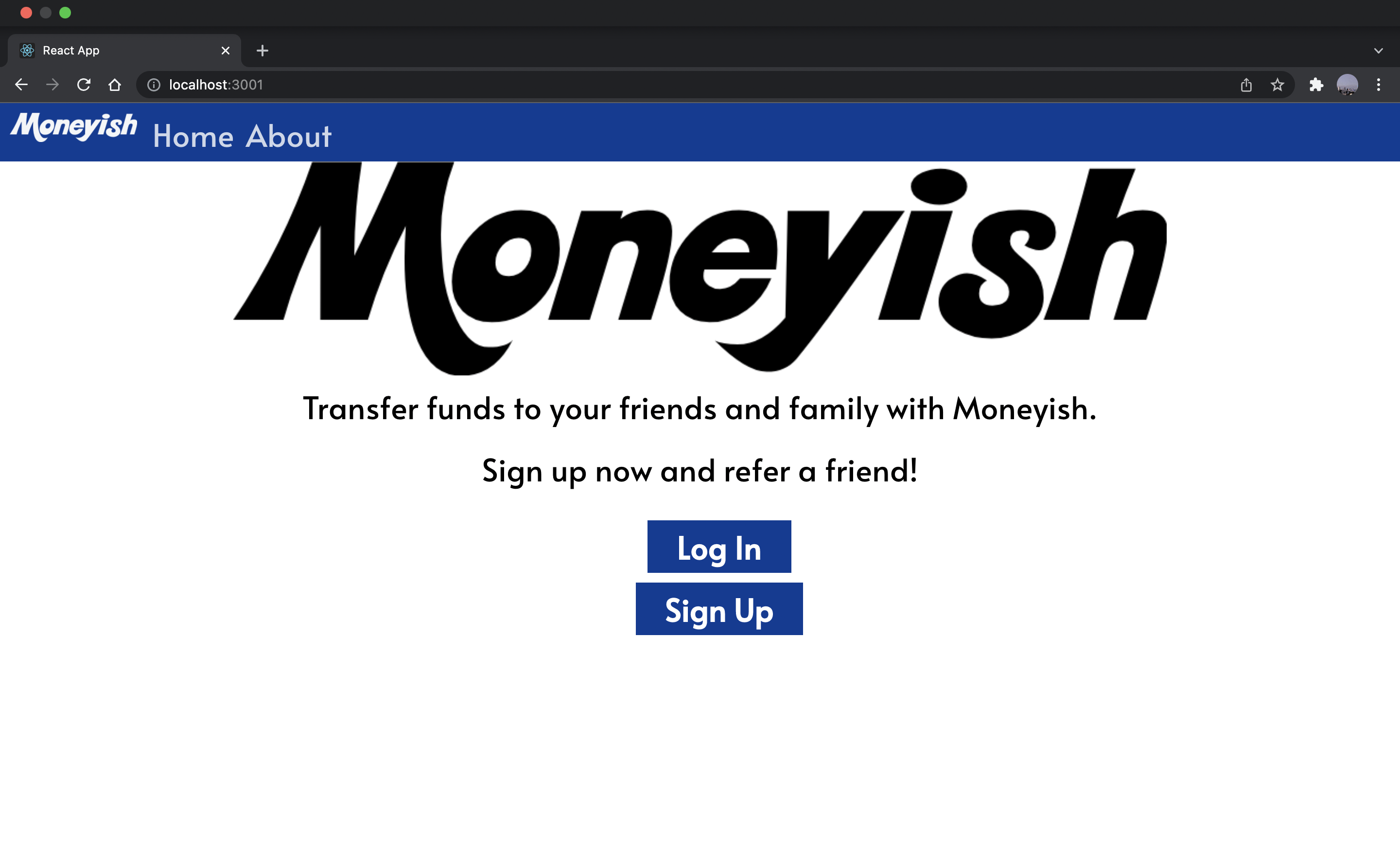This screenshot has height=851, width=1400.
Task: Click the bookmark star icon
Action: point(1278,84)
